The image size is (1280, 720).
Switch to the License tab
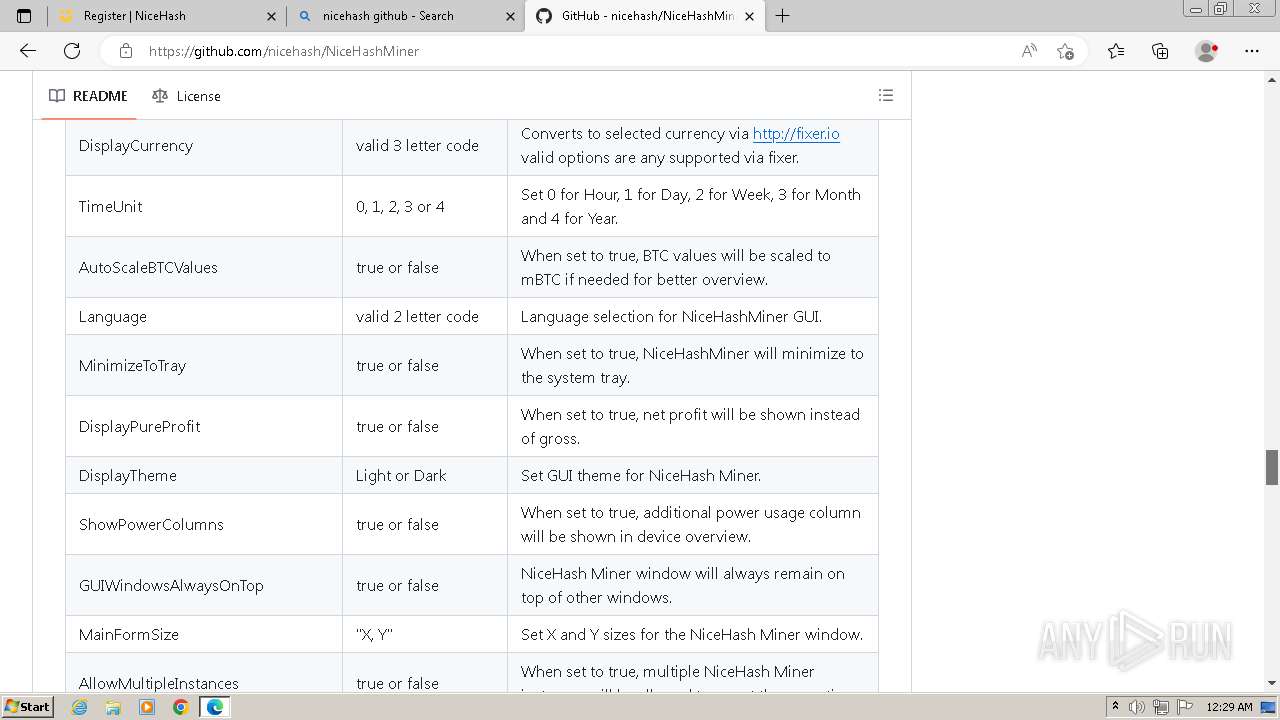coord(186,96)
